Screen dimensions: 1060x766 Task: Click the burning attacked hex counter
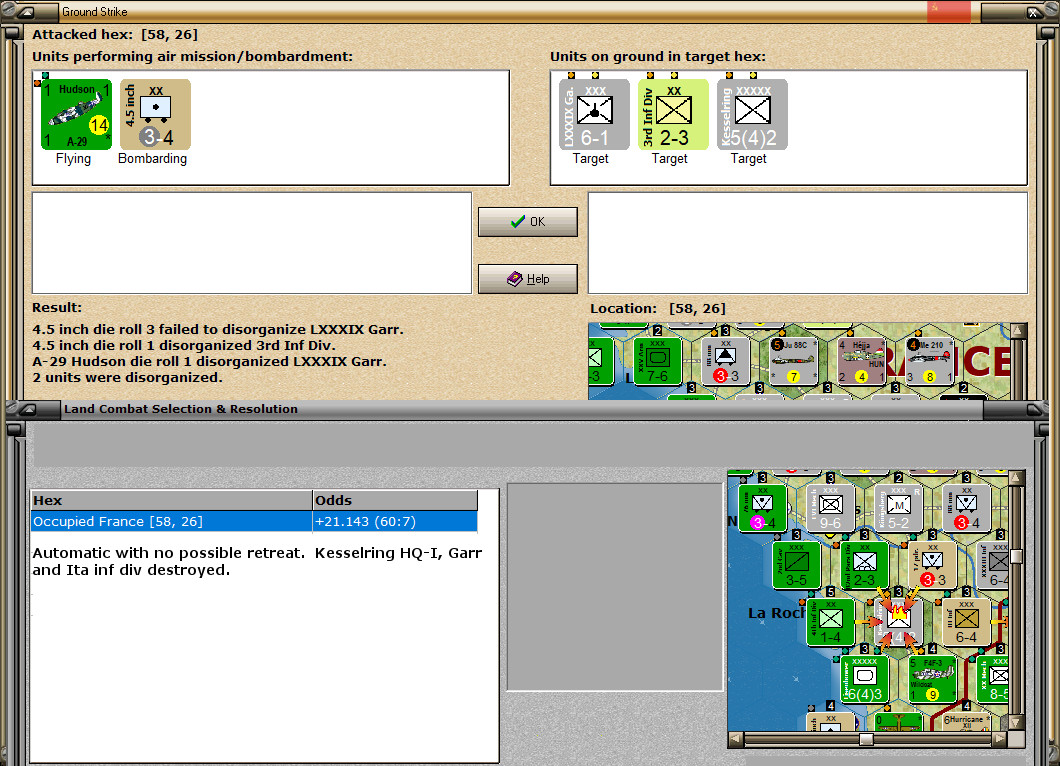898,622
